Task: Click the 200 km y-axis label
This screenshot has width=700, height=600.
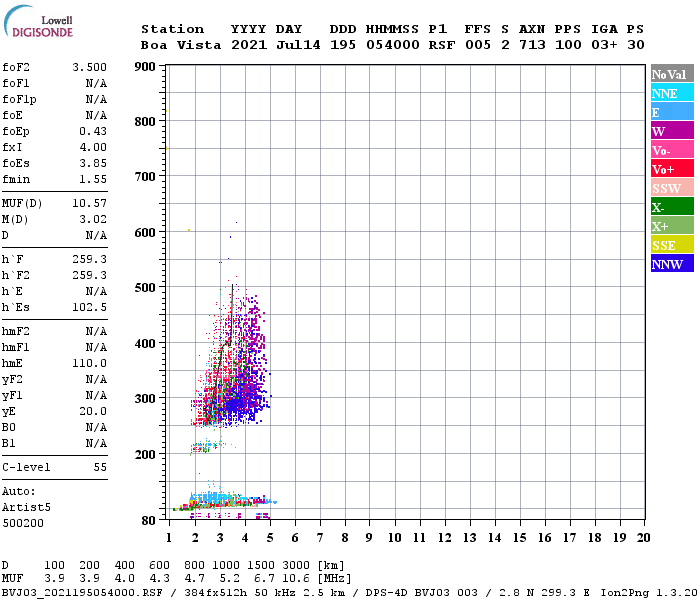Action: 145,455
